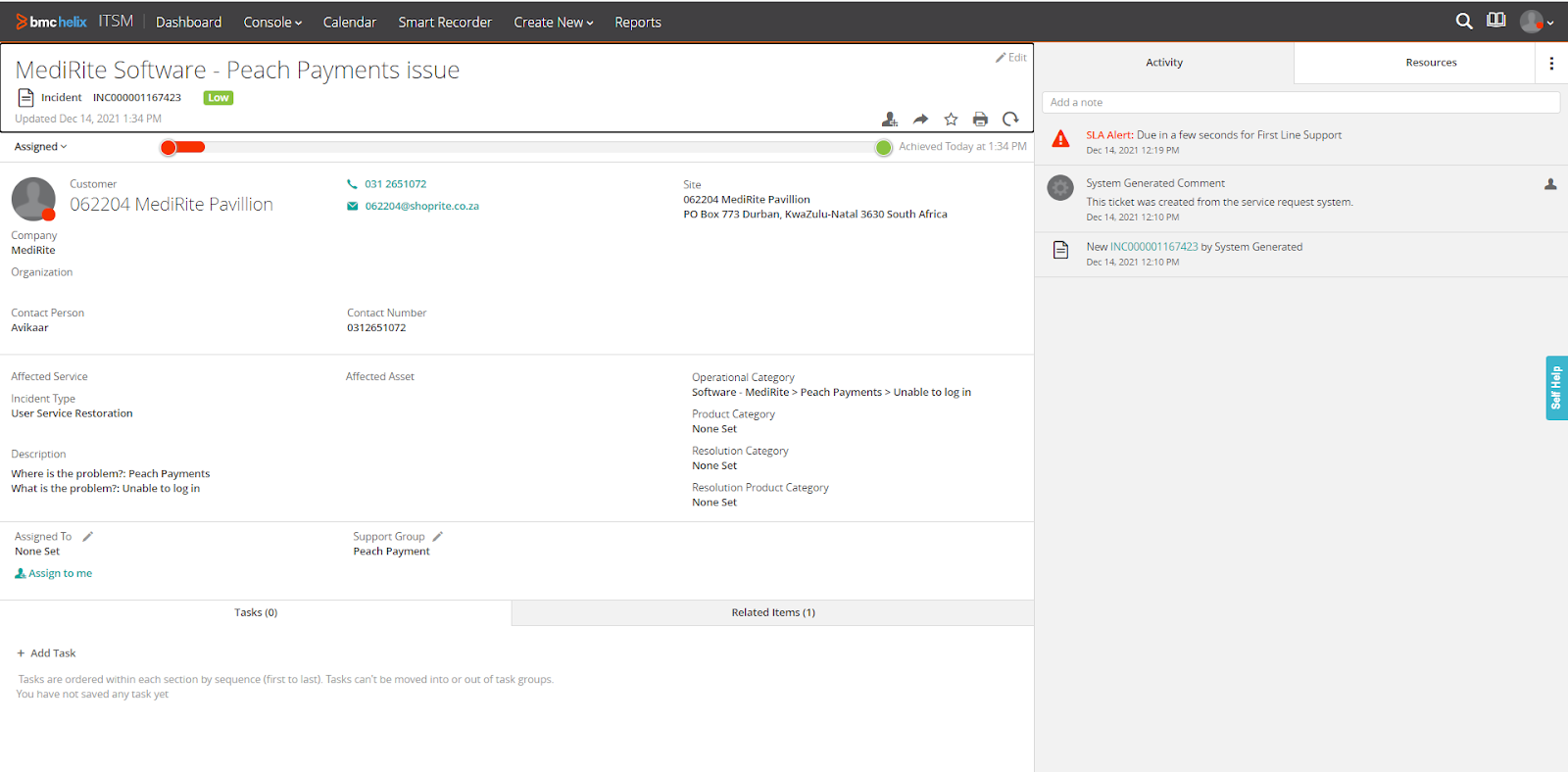
Task: Switch to the Resources tab
Action: pos(1431,63)
